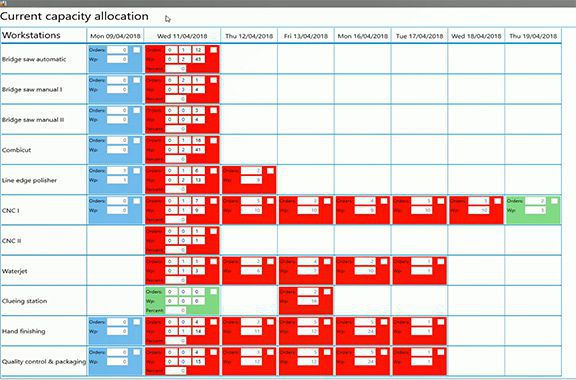
Task: Click Wp field in CNC I Thu 19/04 cell
Action: (535, 211)
